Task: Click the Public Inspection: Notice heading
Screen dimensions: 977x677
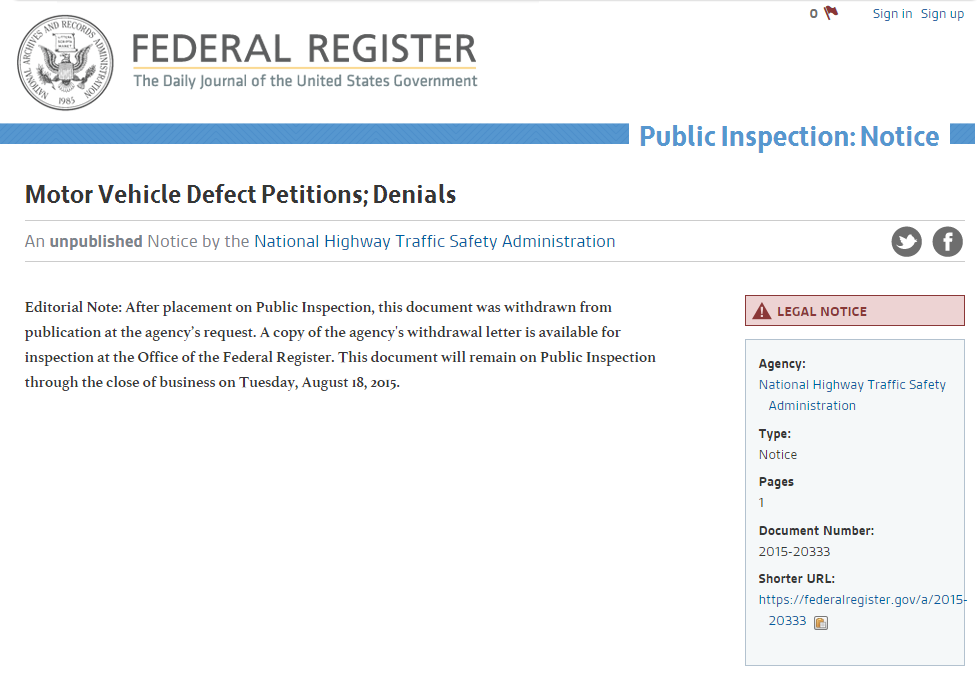Action: (x=789, y=136)
